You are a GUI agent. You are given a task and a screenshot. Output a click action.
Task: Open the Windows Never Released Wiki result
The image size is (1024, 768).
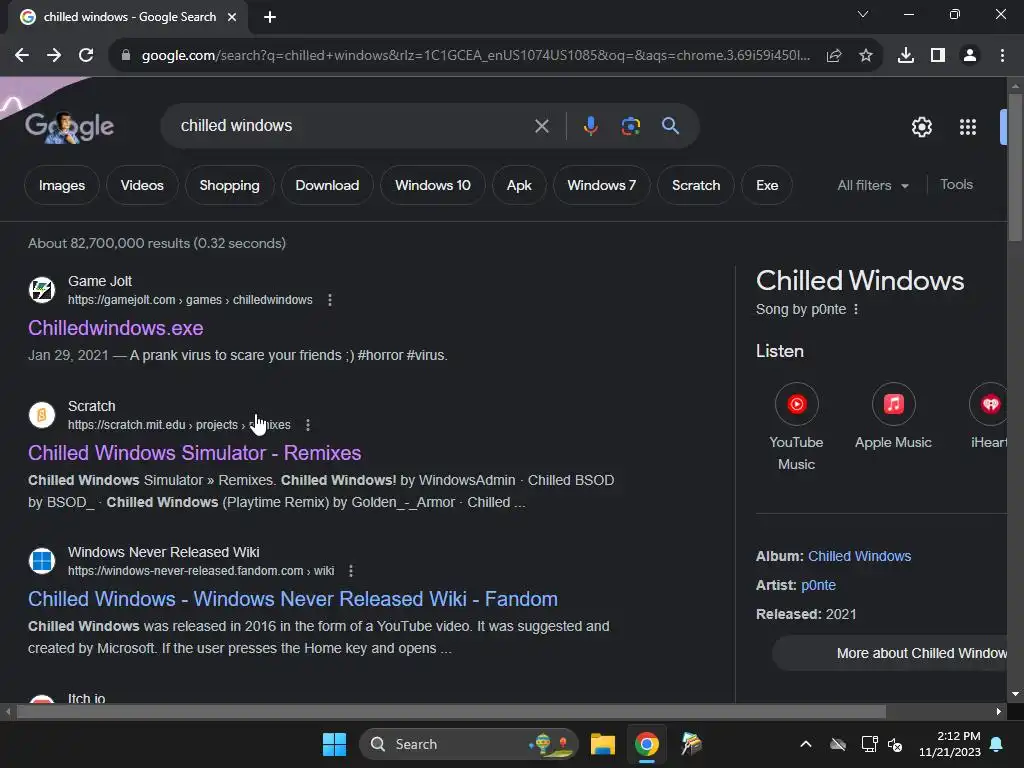(x=293, y=599)
